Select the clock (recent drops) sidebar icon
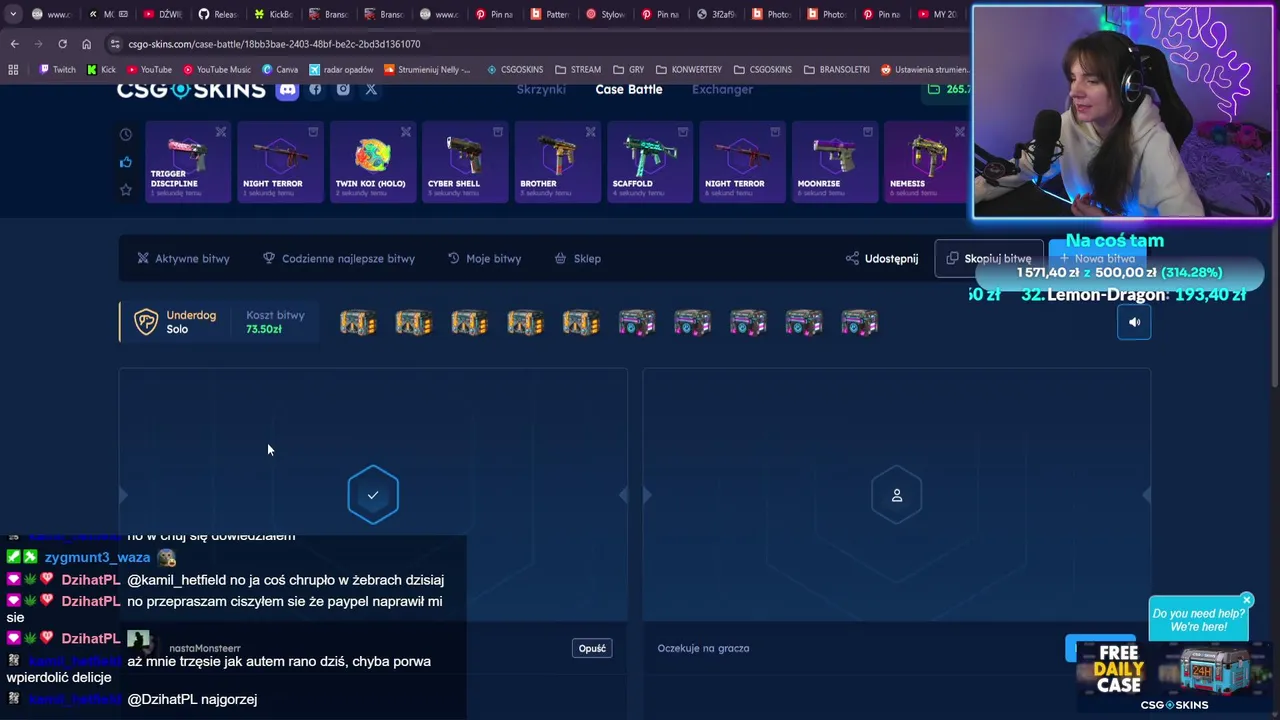Screen dimensions: 1280x720 [x=126, y=134]
